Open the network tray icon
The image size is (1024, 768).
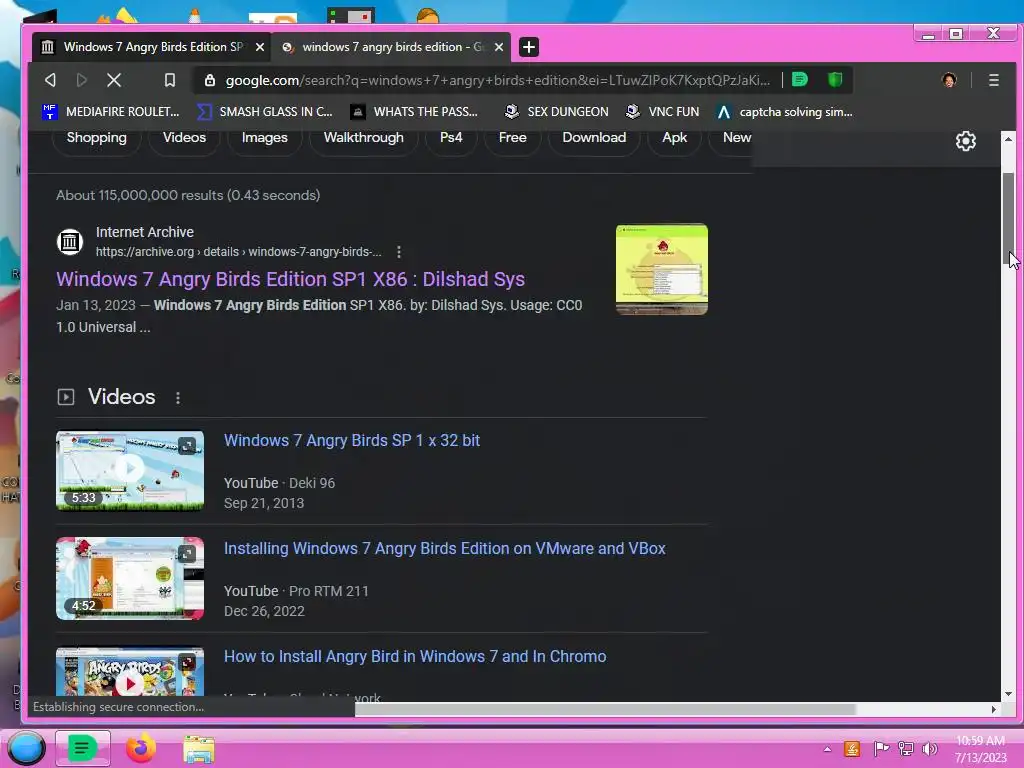[x=906, y=749]
